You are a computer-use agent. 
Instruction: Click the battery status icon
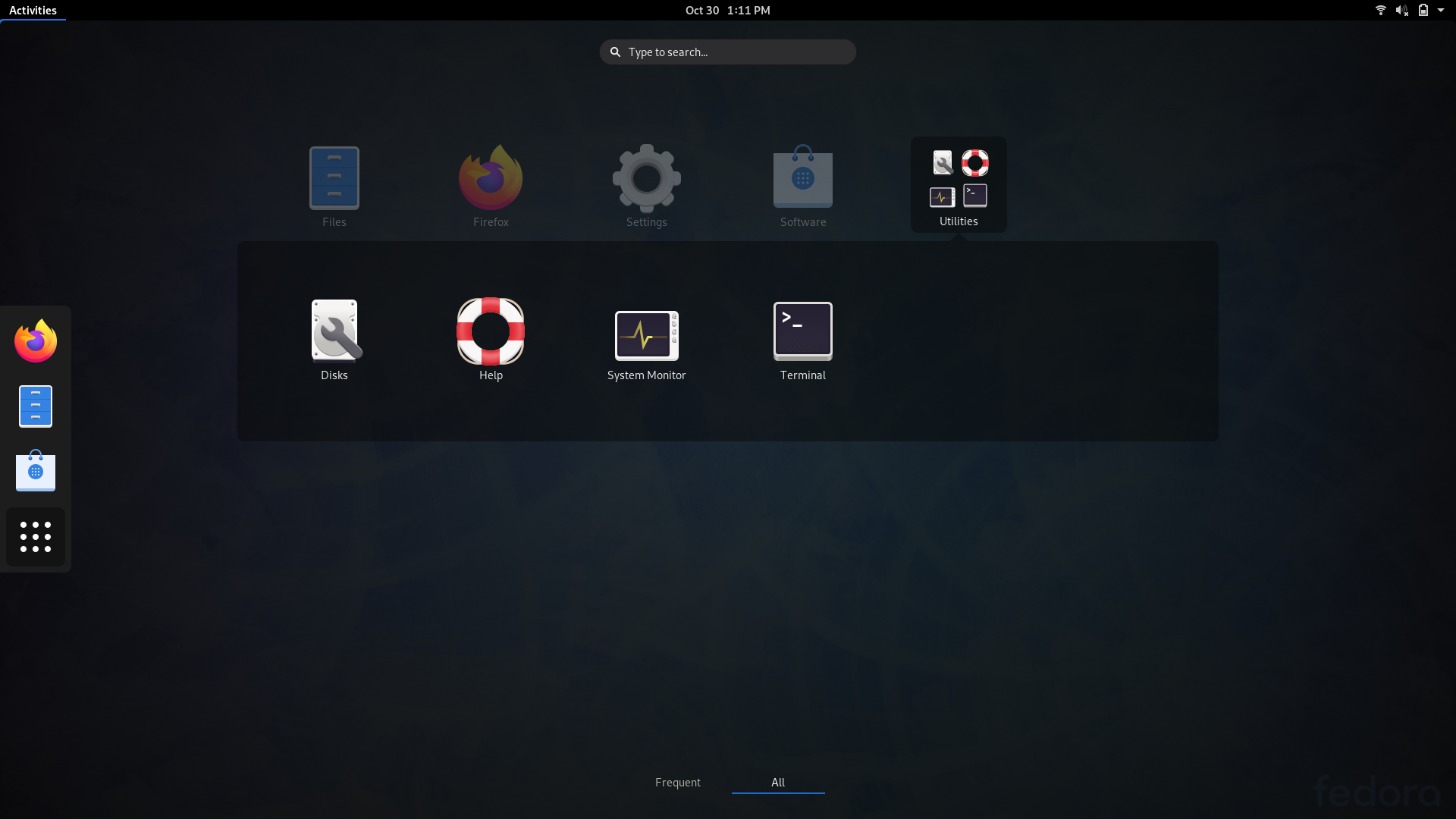[x=1423, y=10]
